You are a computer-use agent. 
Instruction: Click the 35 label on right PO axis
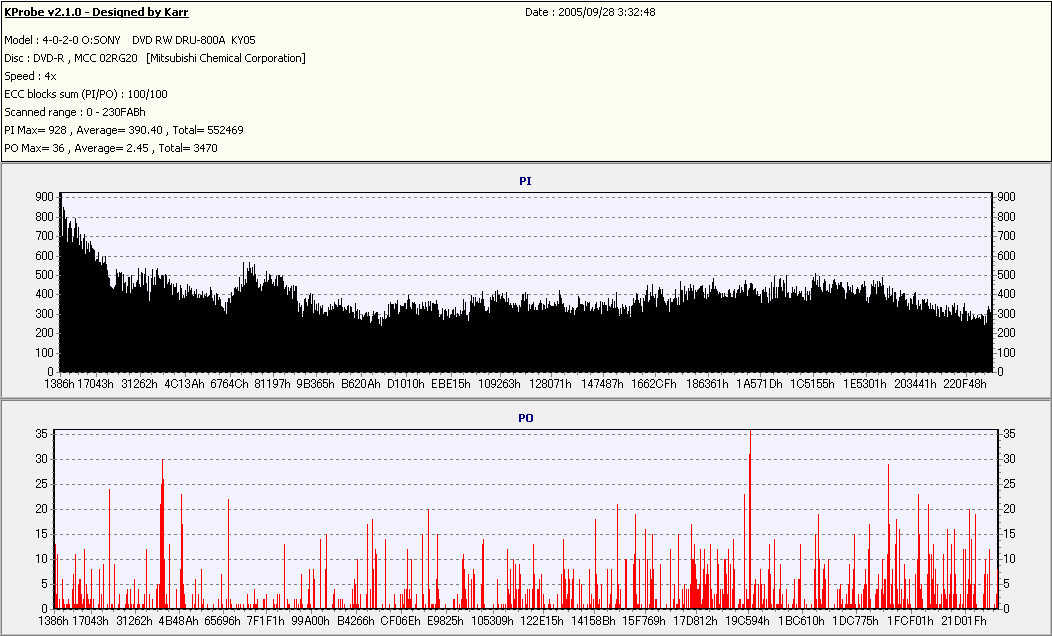coord(1010,434)
